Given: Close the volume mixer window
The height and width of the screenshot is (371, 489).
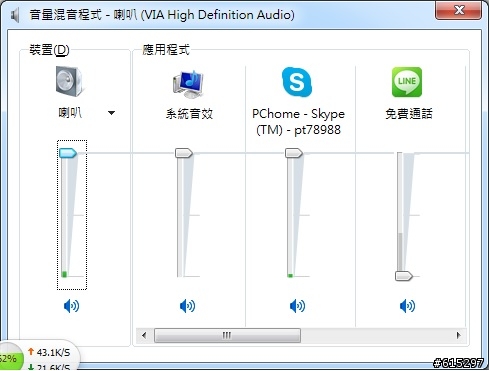Looking at the screenshot, I should (459, 10).
